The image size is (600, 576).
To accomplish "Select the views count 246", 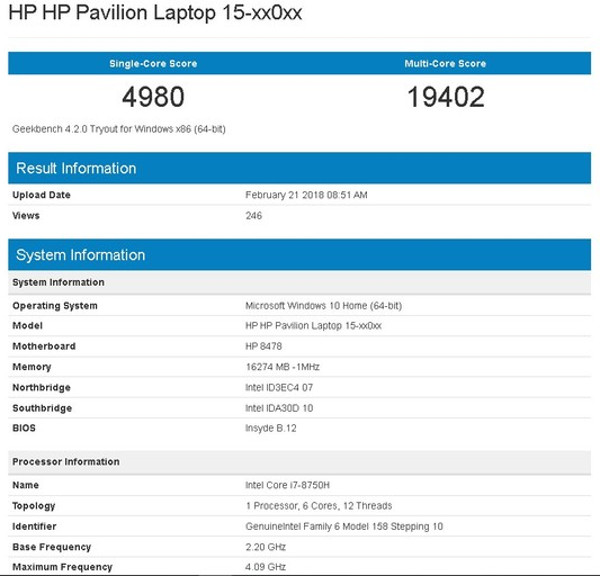I will coord(254,215).
